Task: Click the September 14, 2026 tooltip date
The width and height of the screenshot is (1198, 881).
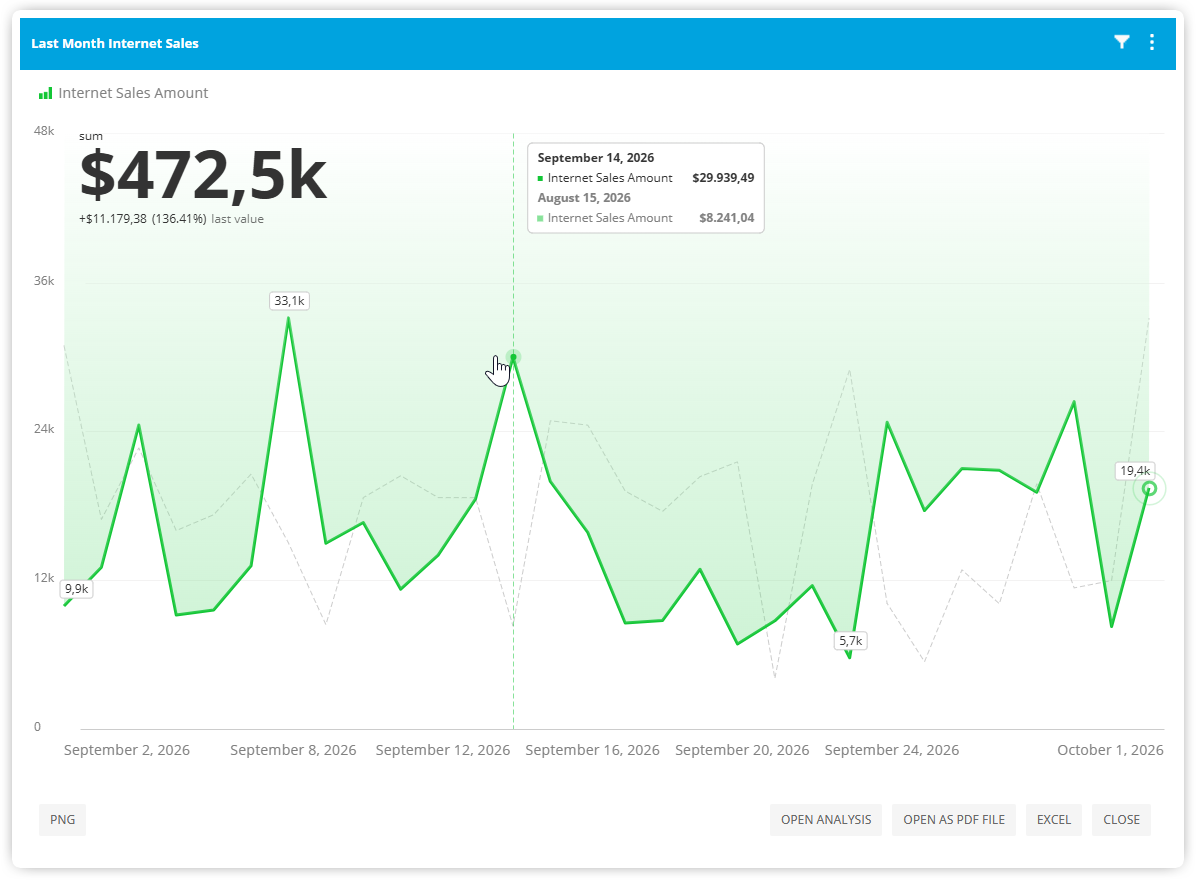Action: coord(596,158)
